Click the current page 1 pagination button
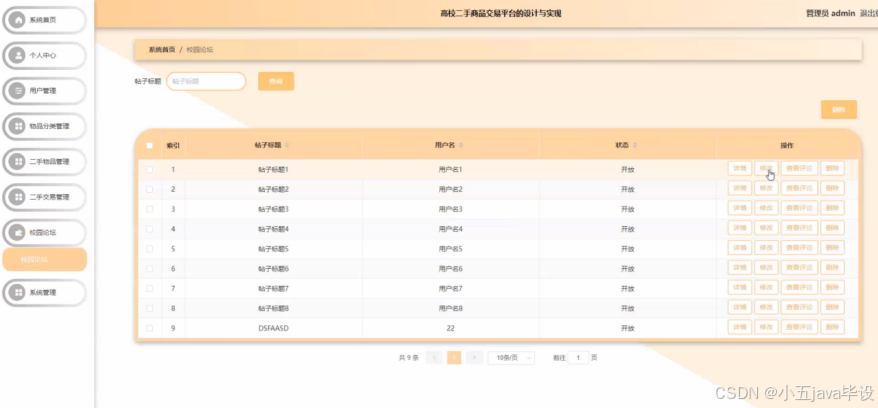The image size is (878, 408). 454,358
